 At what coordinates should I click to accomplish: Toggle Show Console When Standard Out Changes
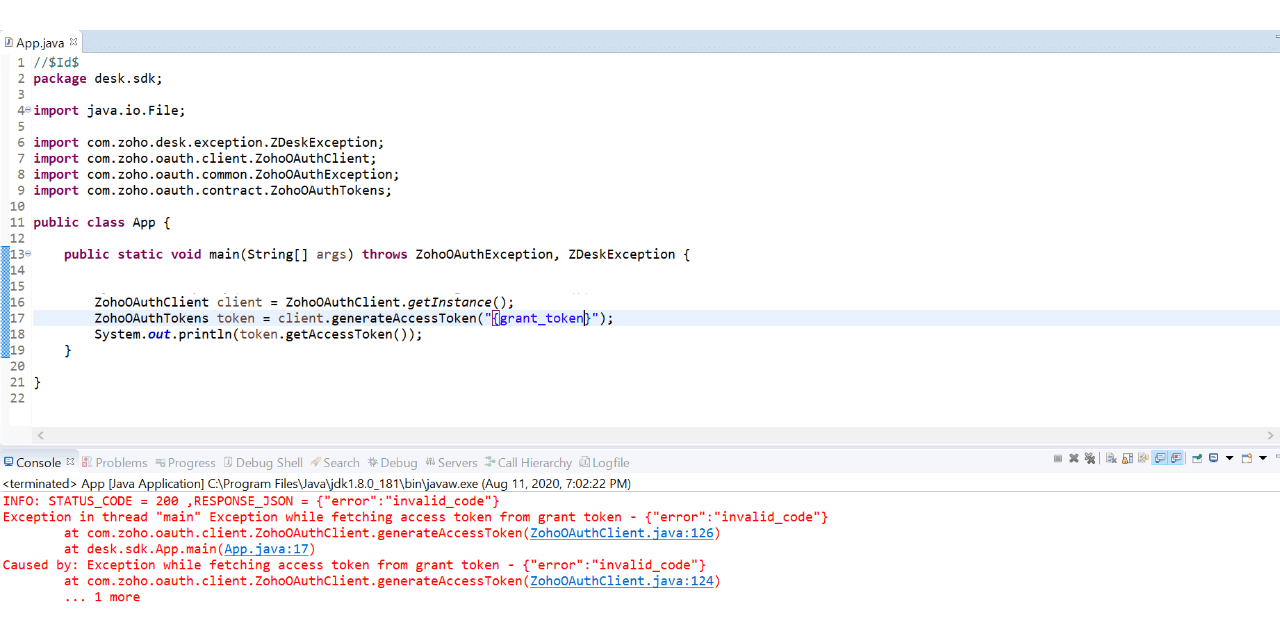click(1160, 458)
